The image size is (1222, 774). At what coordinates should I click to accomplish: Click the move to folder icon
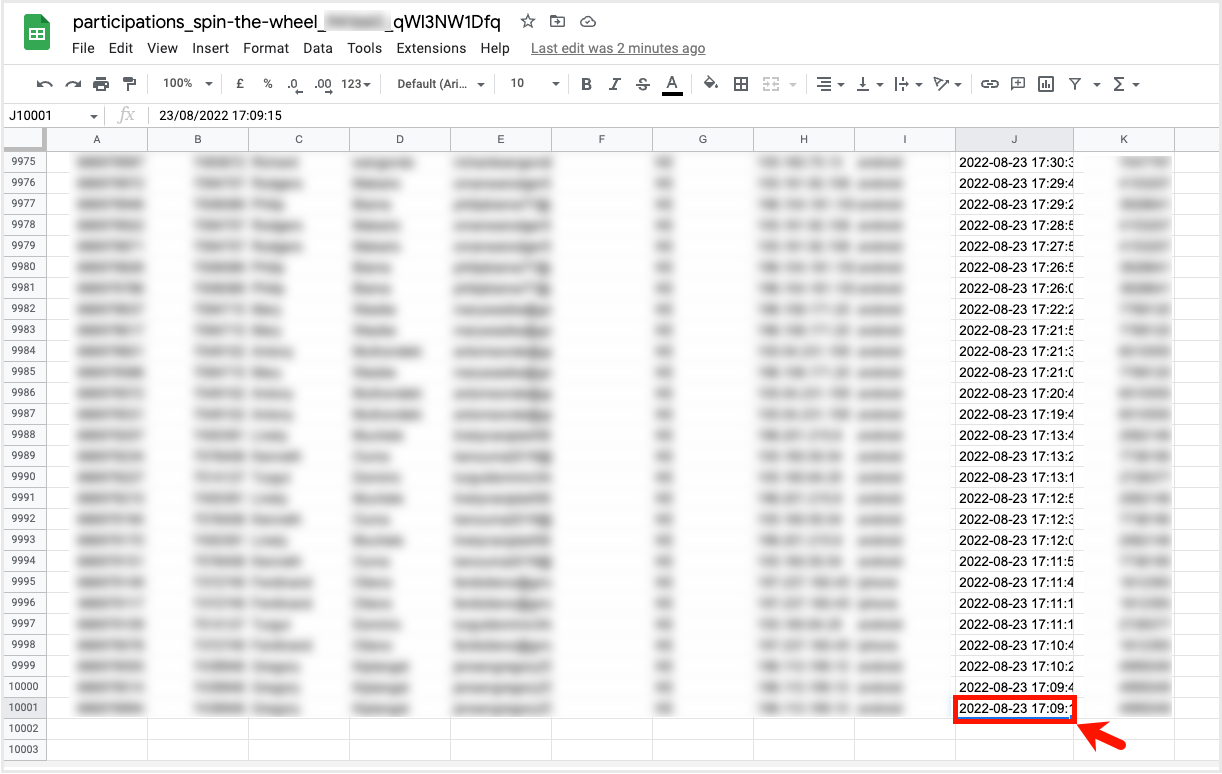557,22
